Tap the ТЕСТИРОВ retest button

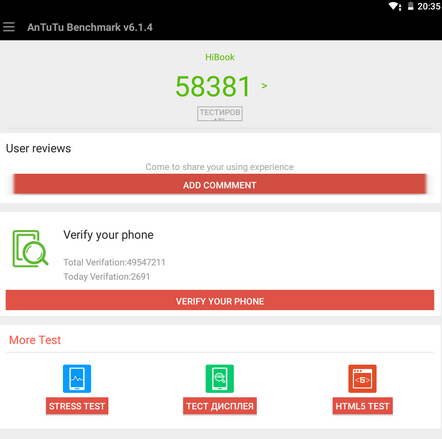tap(220, 113)
